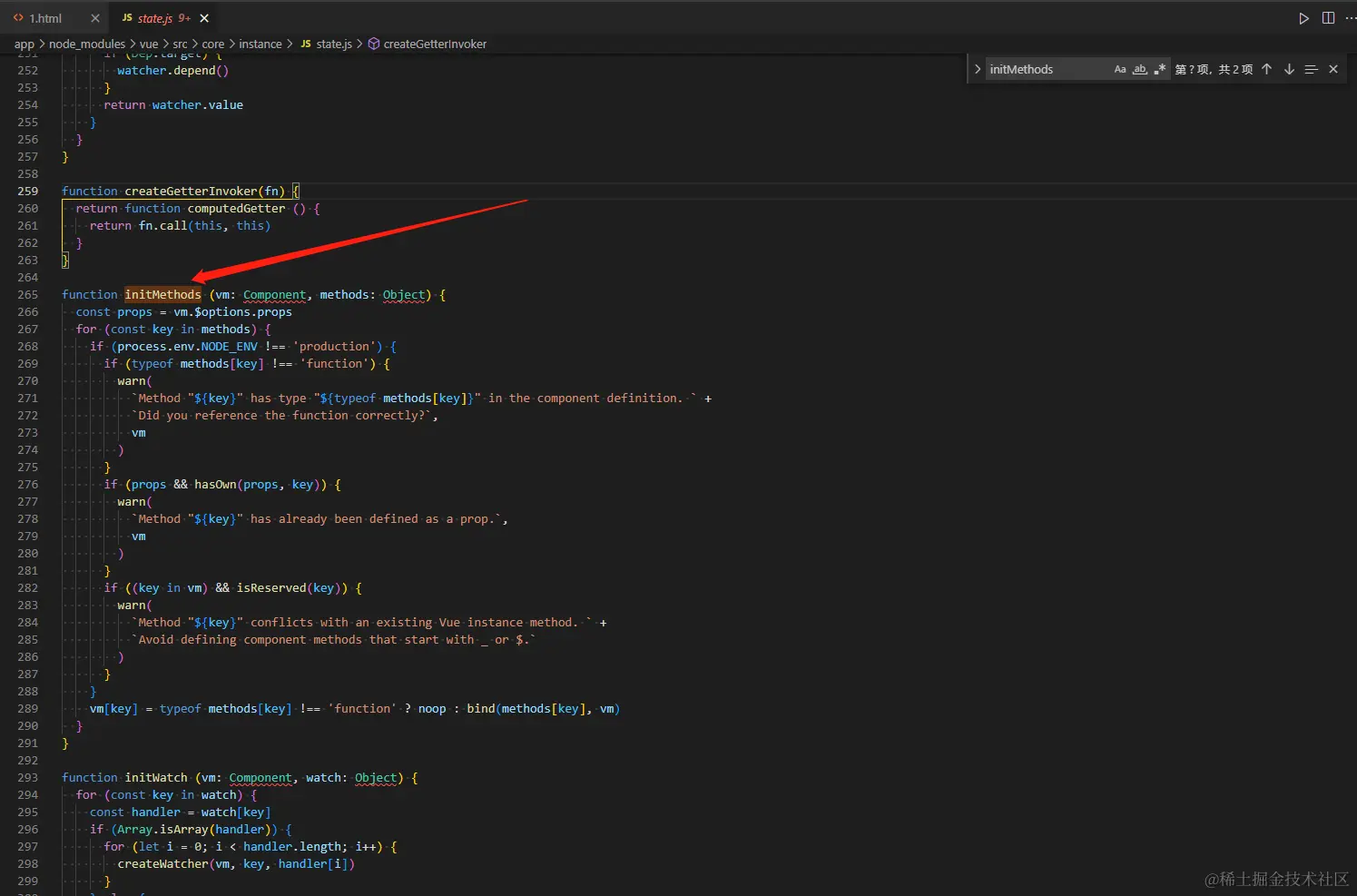Click 'createWatcher' on line 298
The image size is (1357, 896).
pos(162,863)
